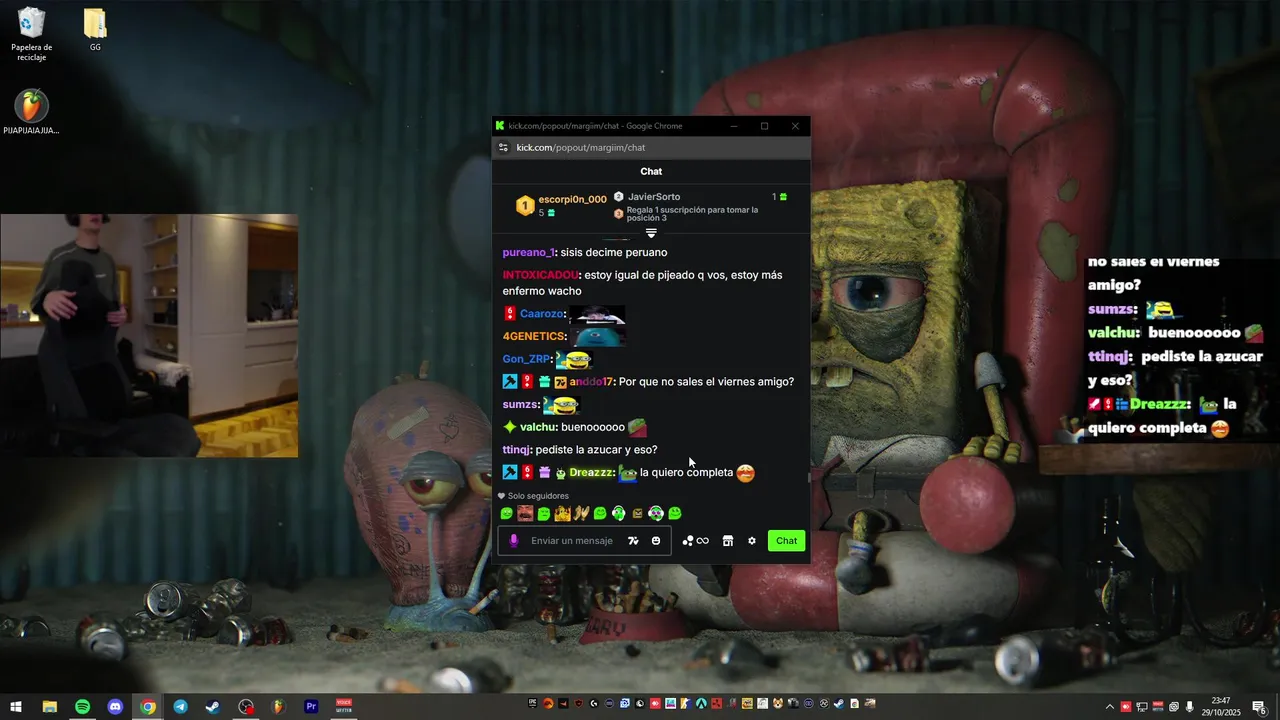Open chat settings gear icon
This screenshot has width=1280, height=720.
pyautogui.click(x=752, y=541)
